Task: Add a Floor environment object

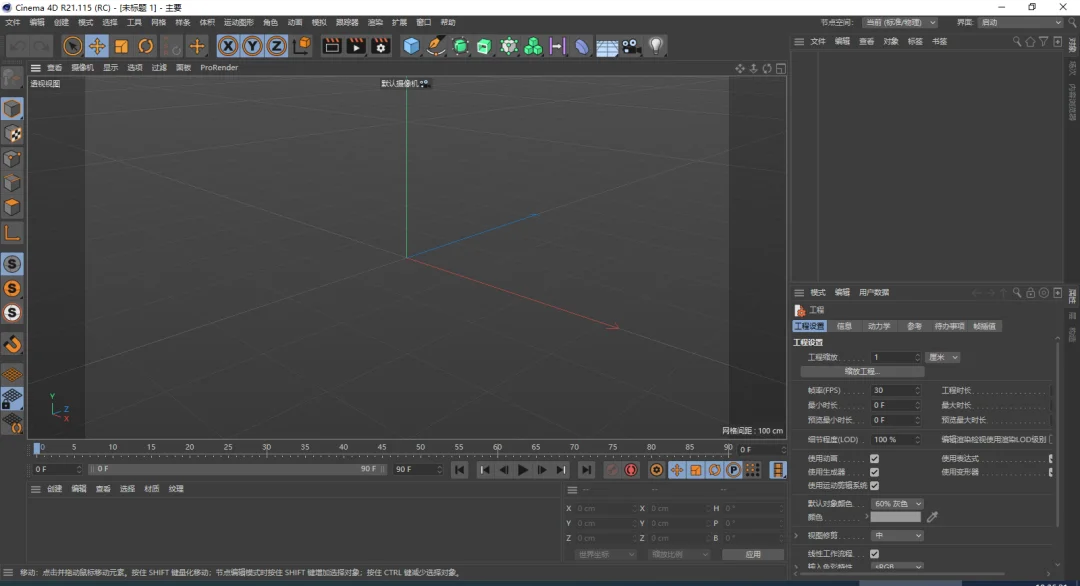Action: pos(607,47)
